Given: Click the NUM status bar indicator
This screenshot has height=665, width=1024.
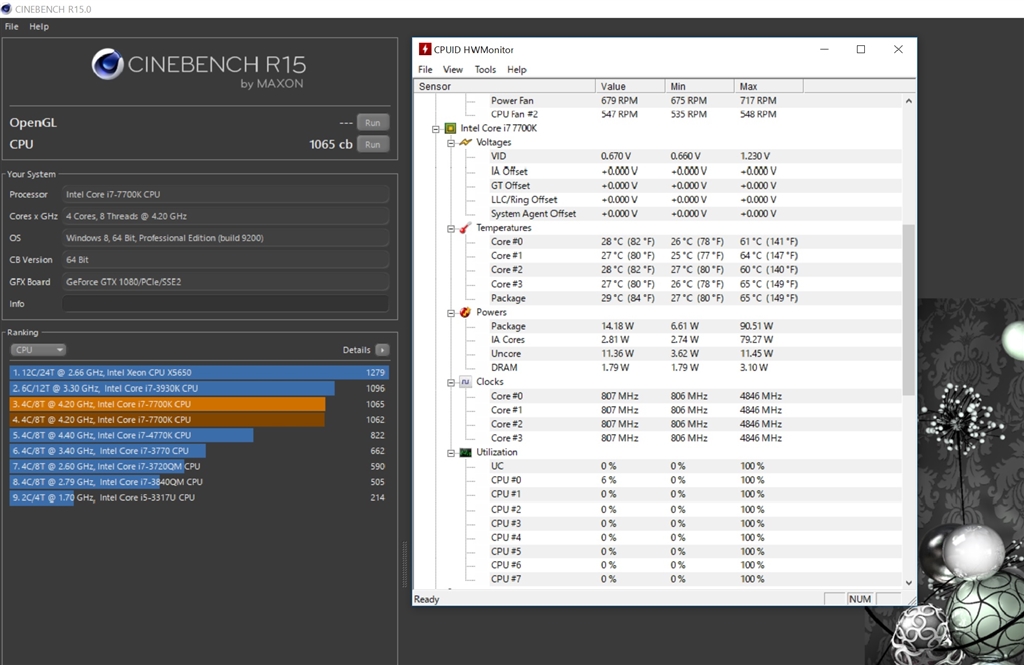Looking at the screenshot, I should point(859,599).
